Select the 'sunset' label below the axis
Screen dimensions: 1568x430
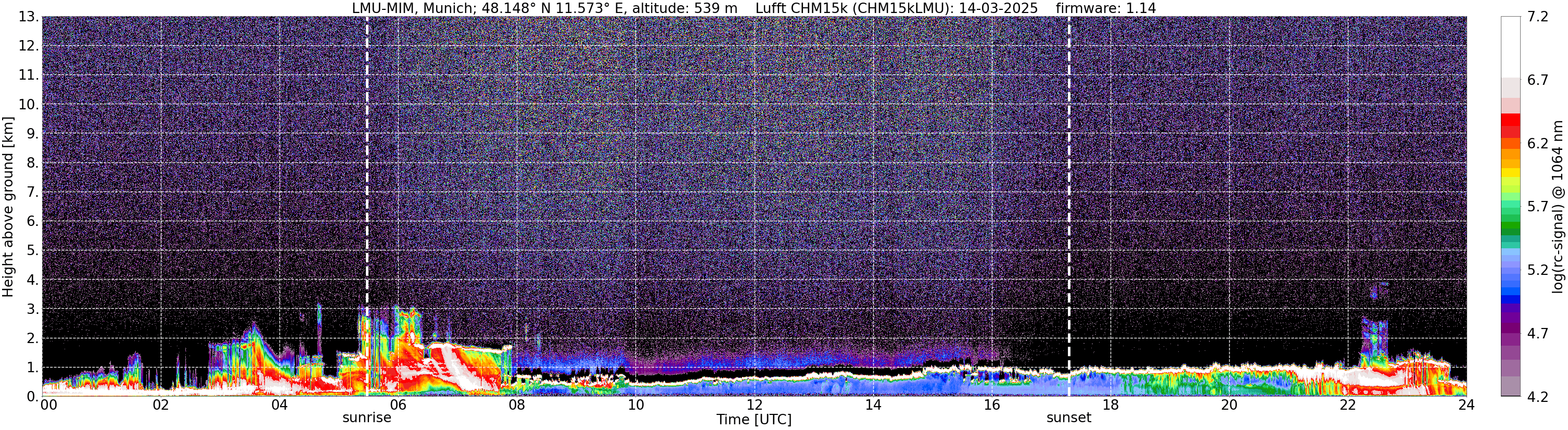coord(1068,418)
